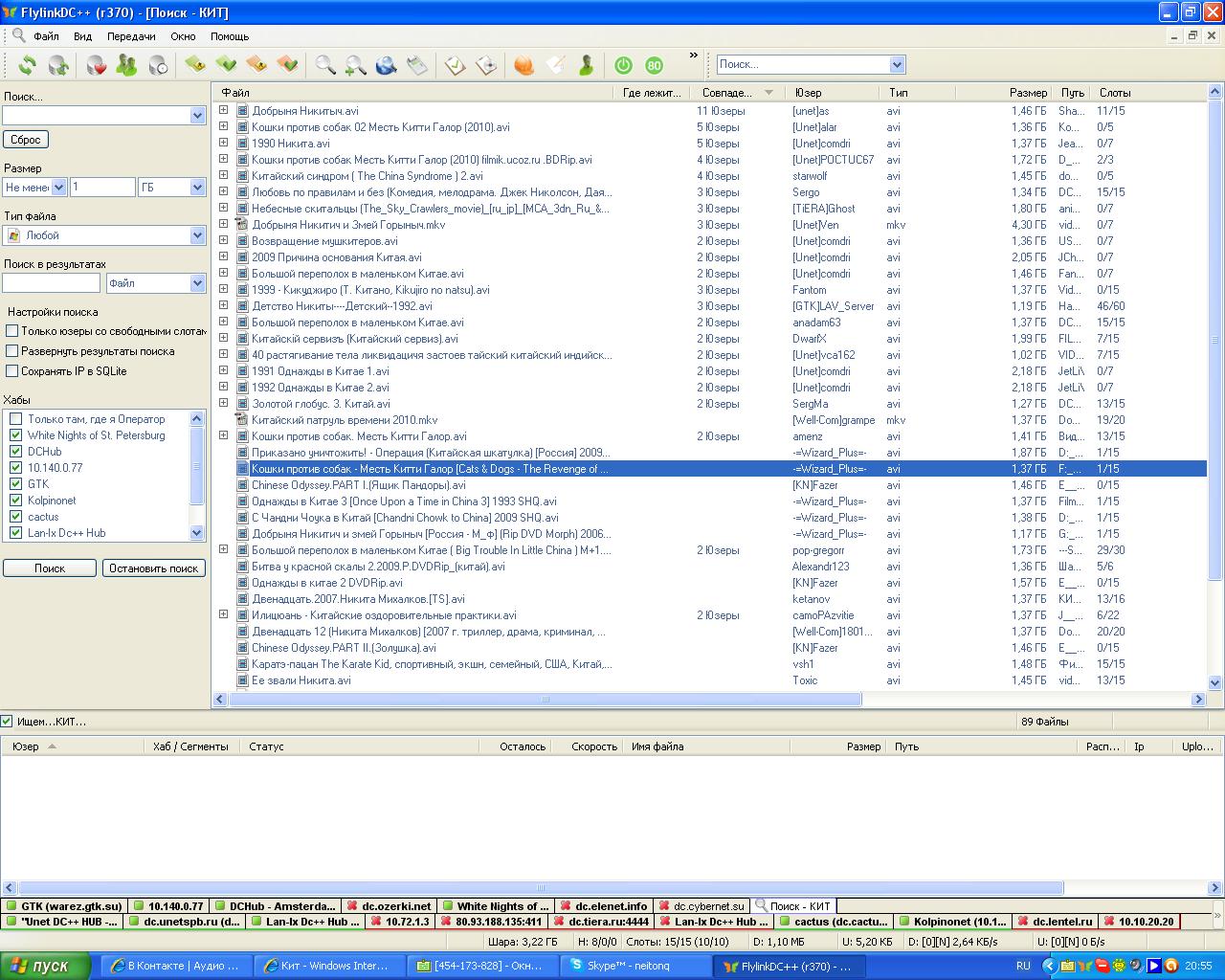Open the Передачи menu
The width and height of the screenshot is (1225, 980).
tap(131, 36)
